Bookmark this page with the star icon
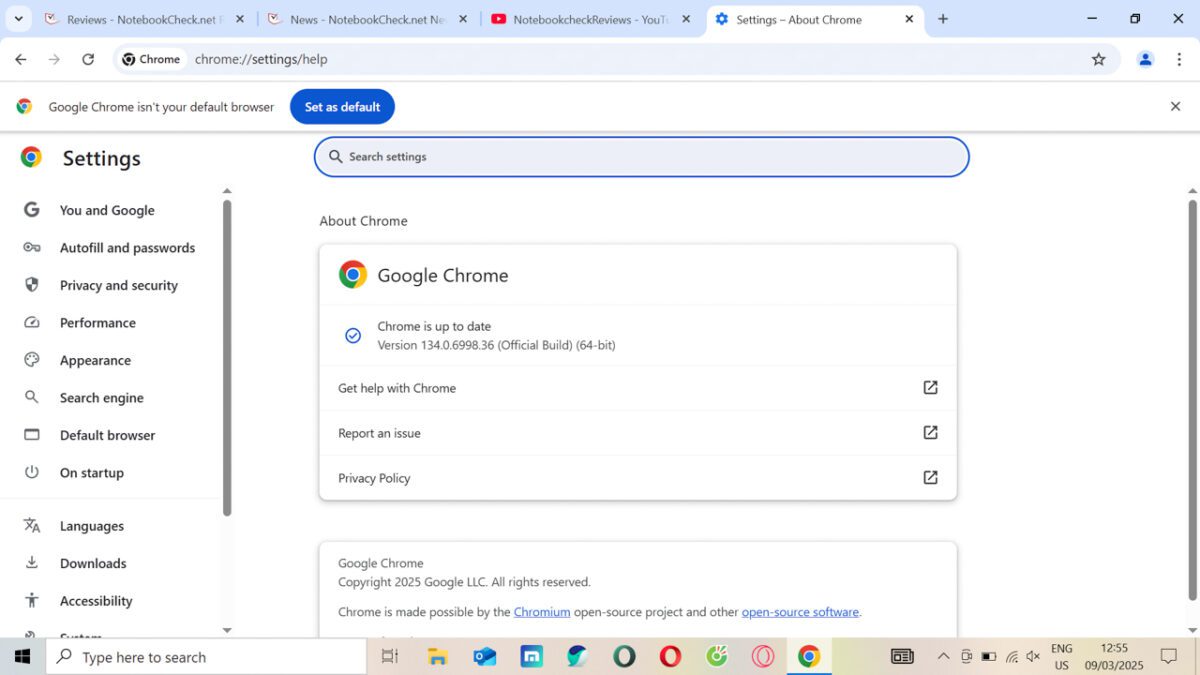The height and width of the screenshot is (675, 1200). coord(1099,59)
